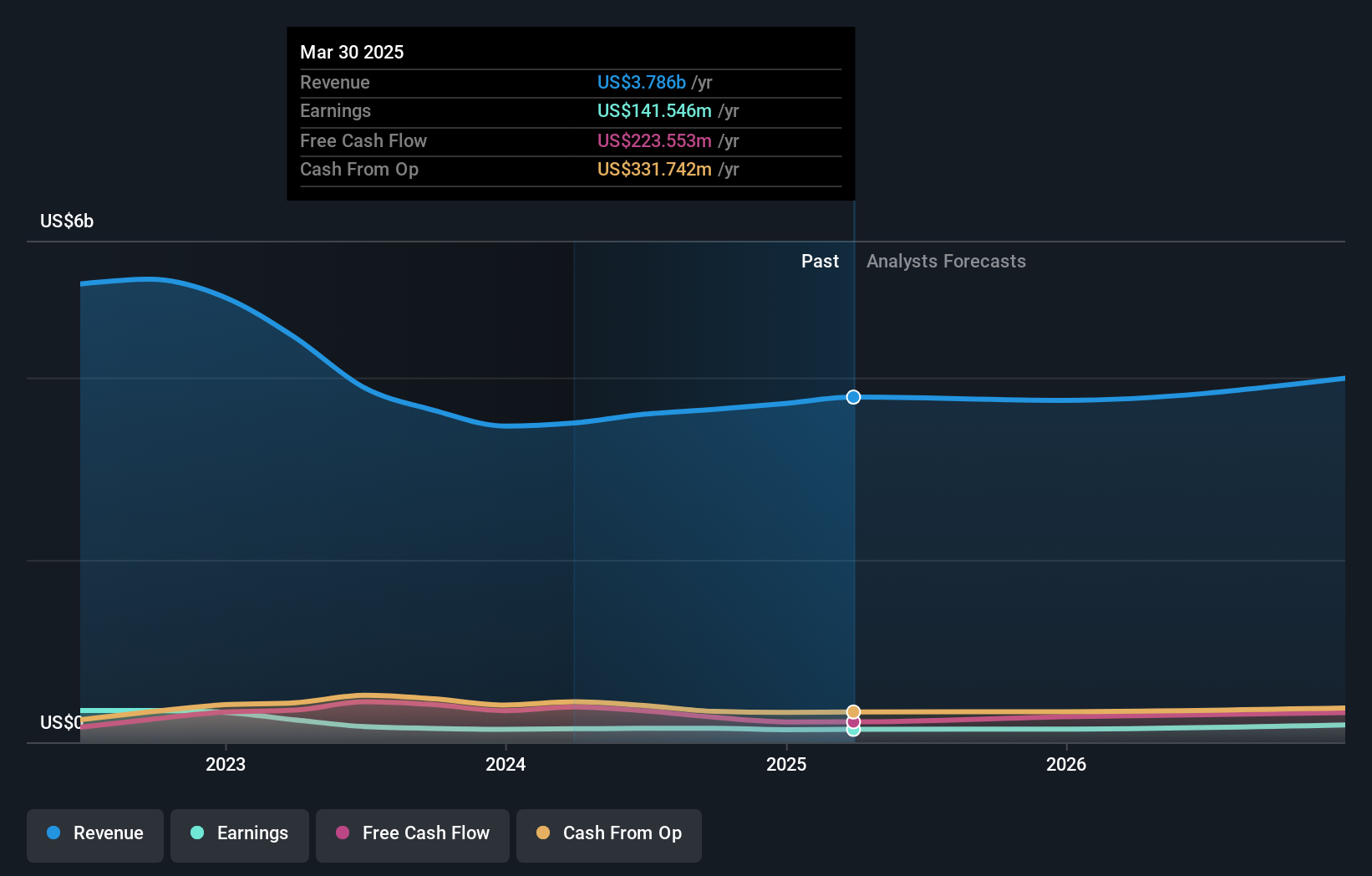Select the Revenue data point on the chart

(853, 397)
